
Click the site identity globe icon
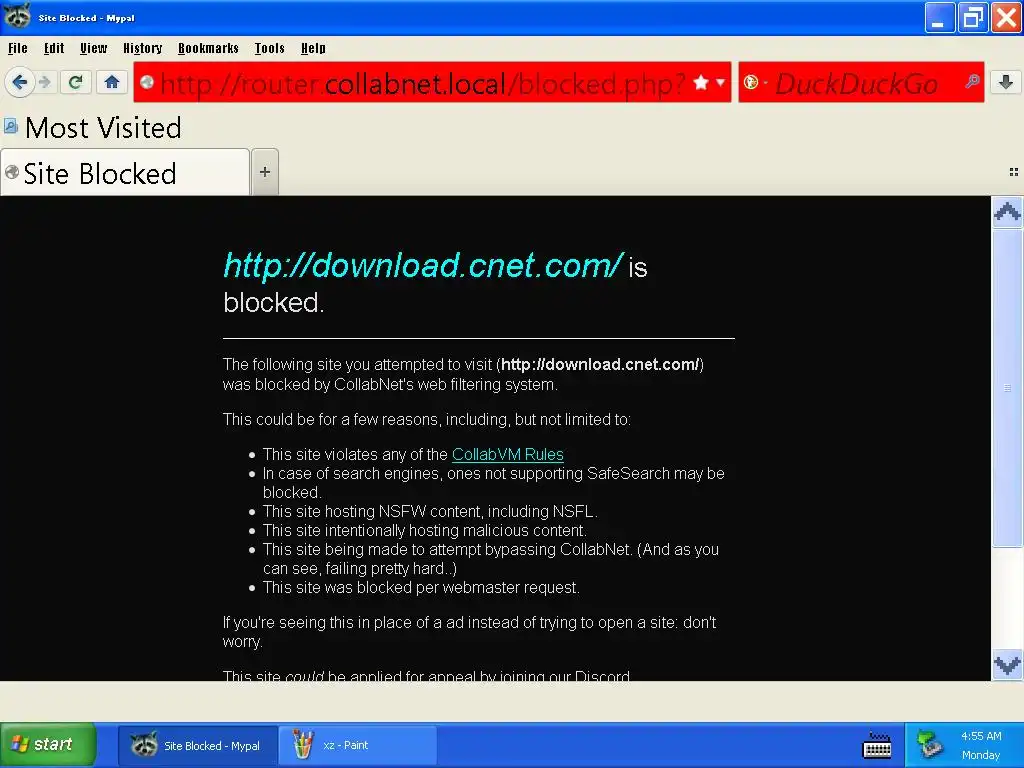tap(147, 82)
